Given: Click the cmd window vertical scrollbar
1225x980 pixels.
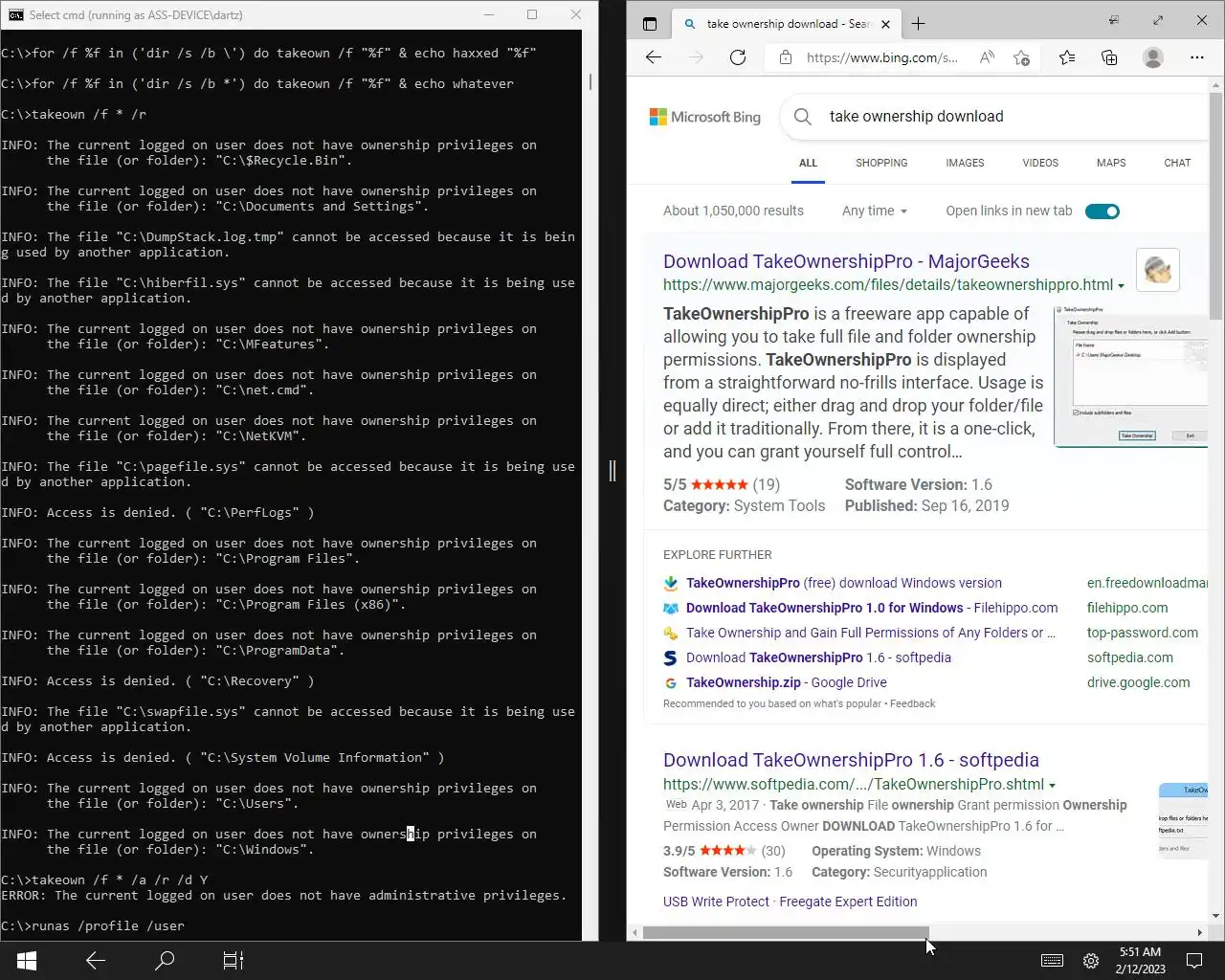Looking at the screenshot, I should click(590, 82).
